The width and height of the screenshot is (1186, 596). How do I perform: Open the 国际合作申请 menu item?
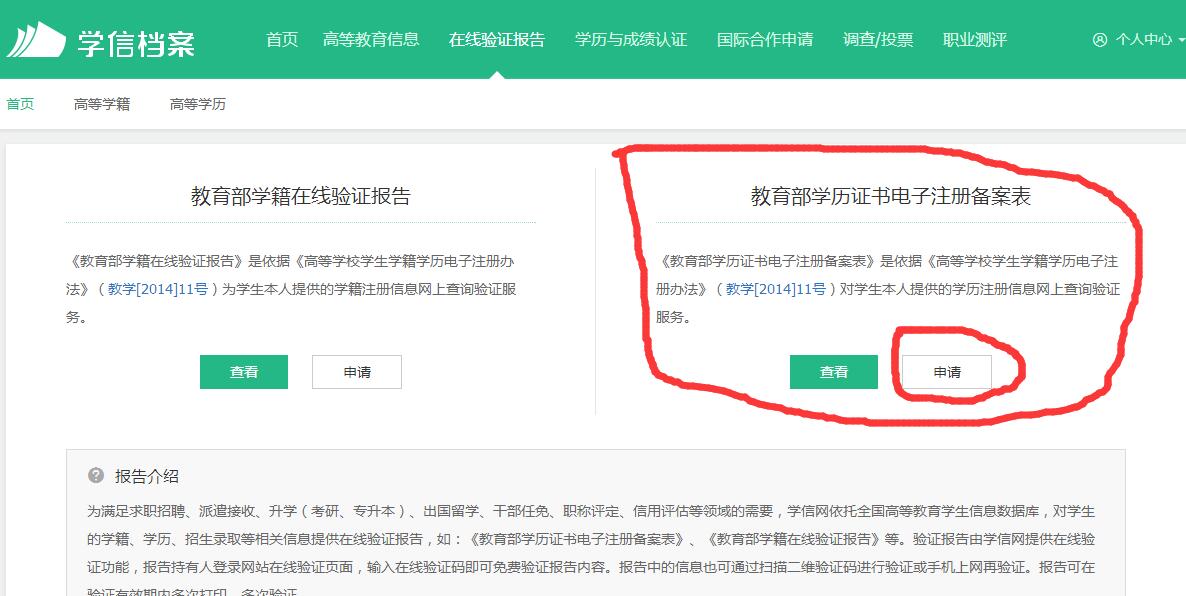click(x=765, y=40)
